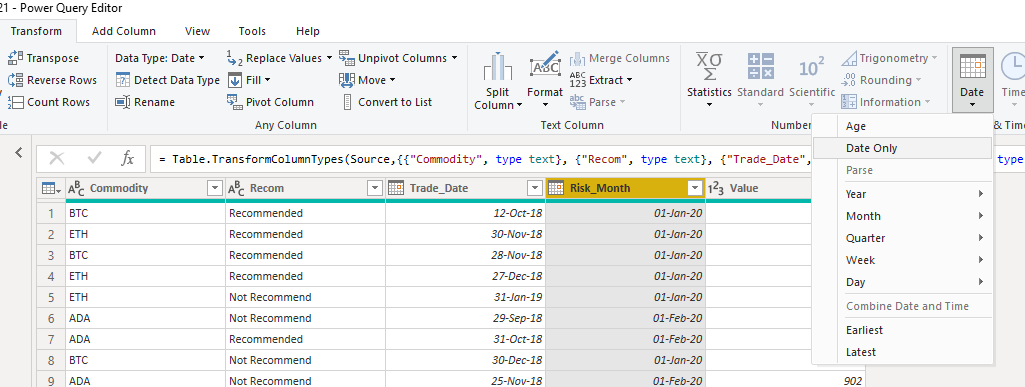
Task: Click Detect Data Type icon
Action: pyautogui.click(x=123, y=80)
